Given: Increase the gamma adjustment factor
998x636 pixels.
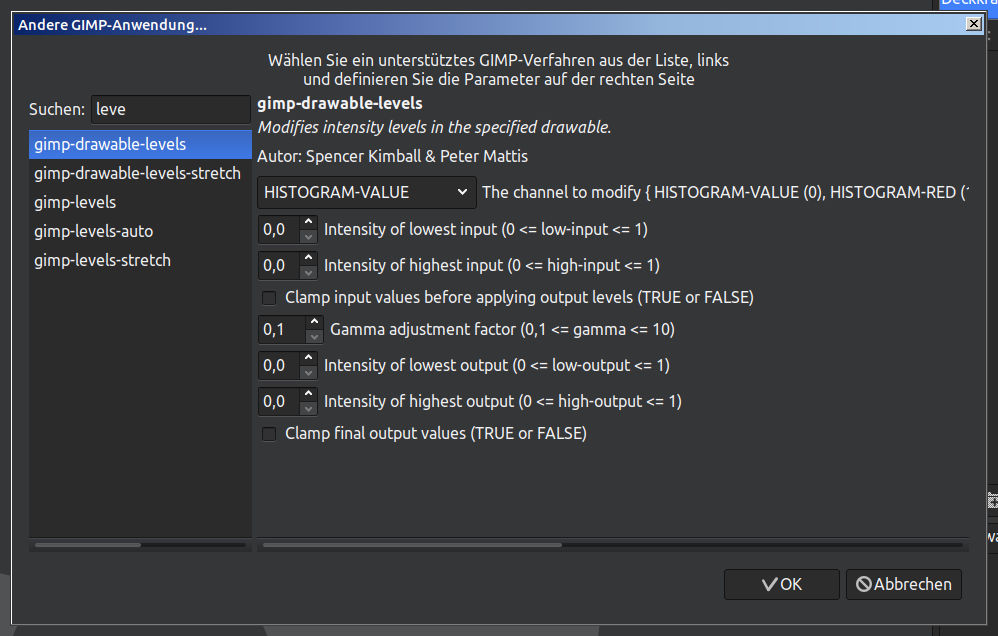Looking at the screenshot, I should coord(314,322).
